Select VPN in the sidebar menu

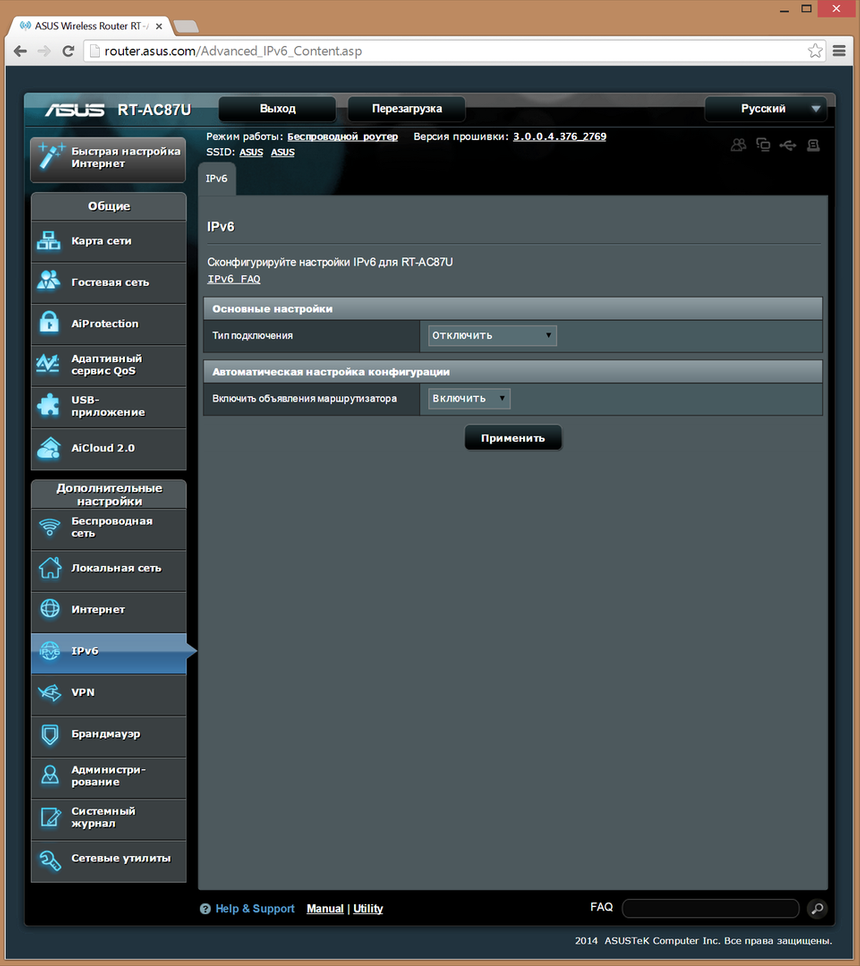[107, 694]
